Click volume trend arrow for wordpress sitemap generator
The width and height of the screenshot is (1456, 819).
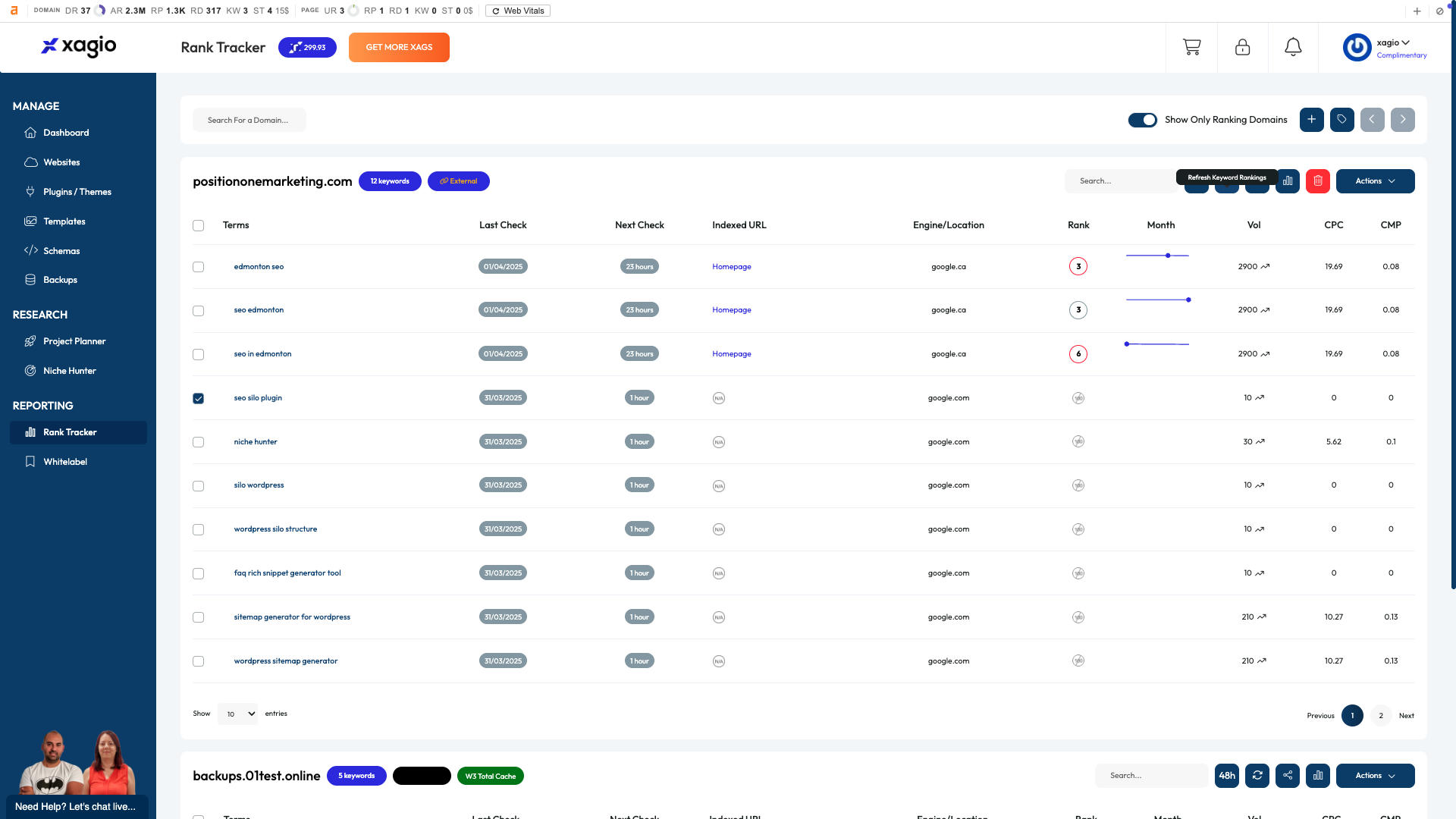point(1262,661)
